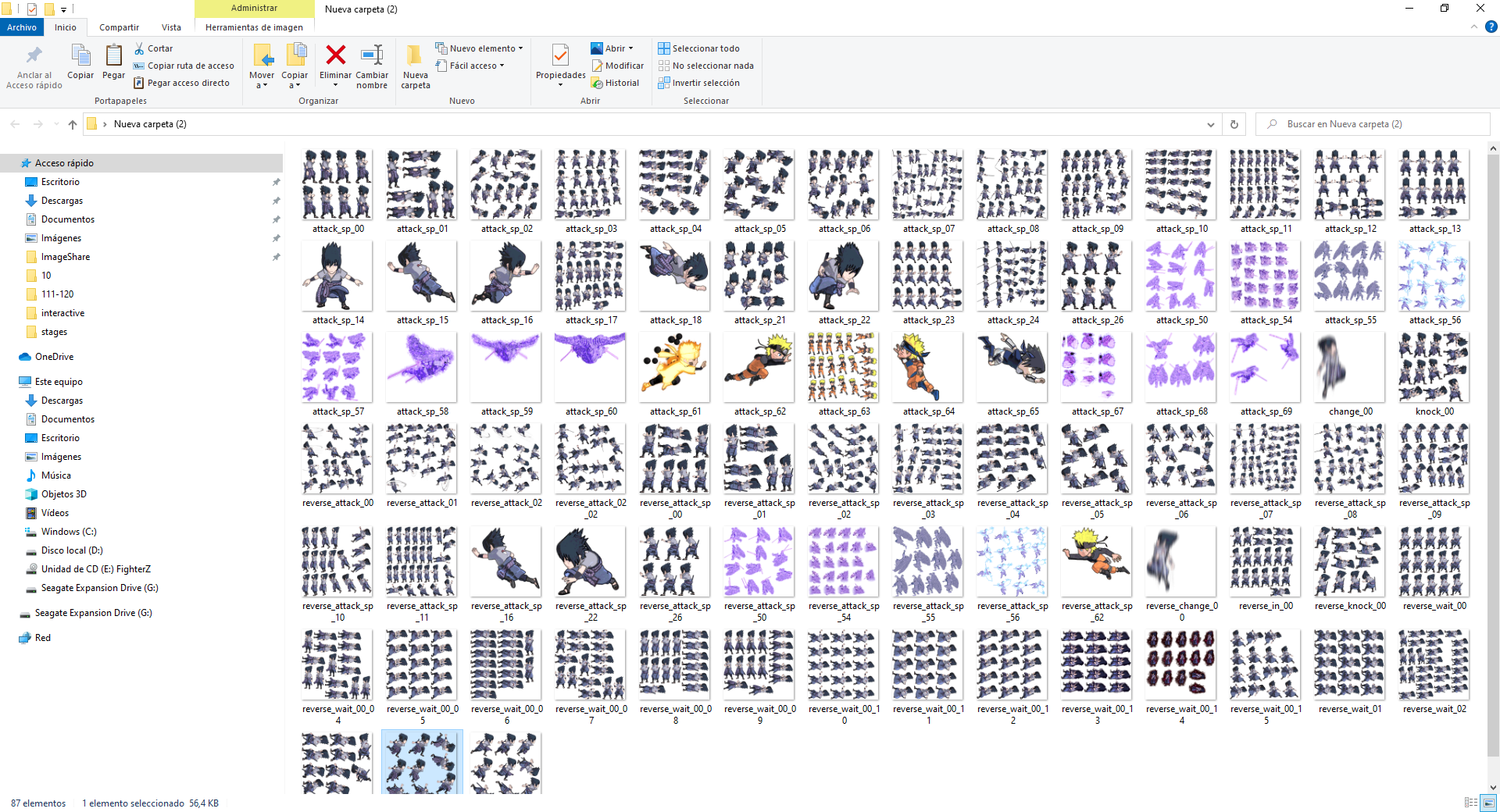Open the Escritorio quick access entry

pyautogui.click(x=60, y=182)
